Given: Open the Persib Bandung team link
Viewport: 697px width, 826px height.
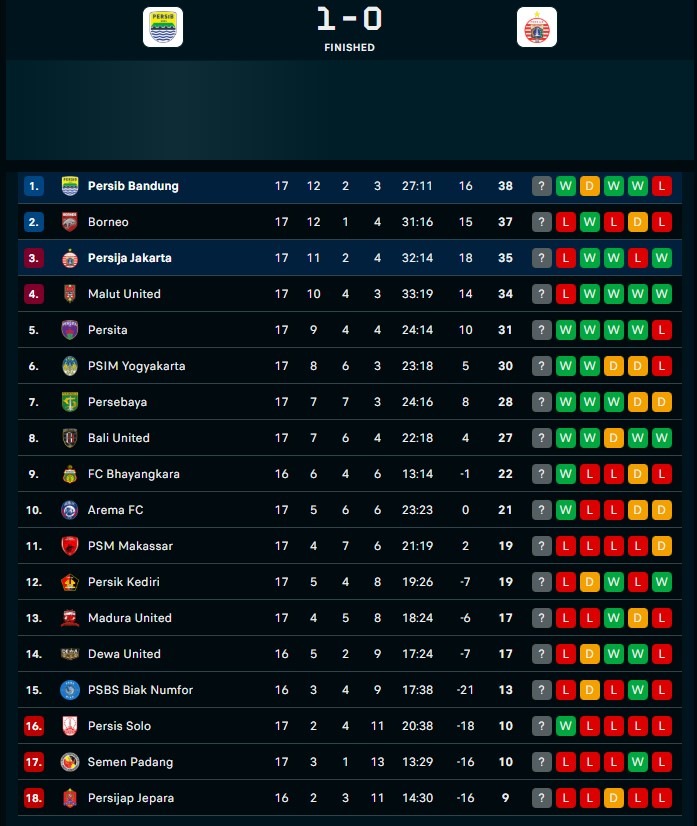Looking at the screenshot, I should pyautogui.click(x=133, y=186).
